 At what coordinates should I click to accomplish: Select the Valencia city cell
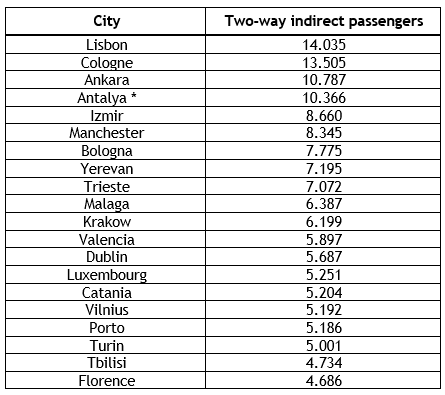point(107,240)
